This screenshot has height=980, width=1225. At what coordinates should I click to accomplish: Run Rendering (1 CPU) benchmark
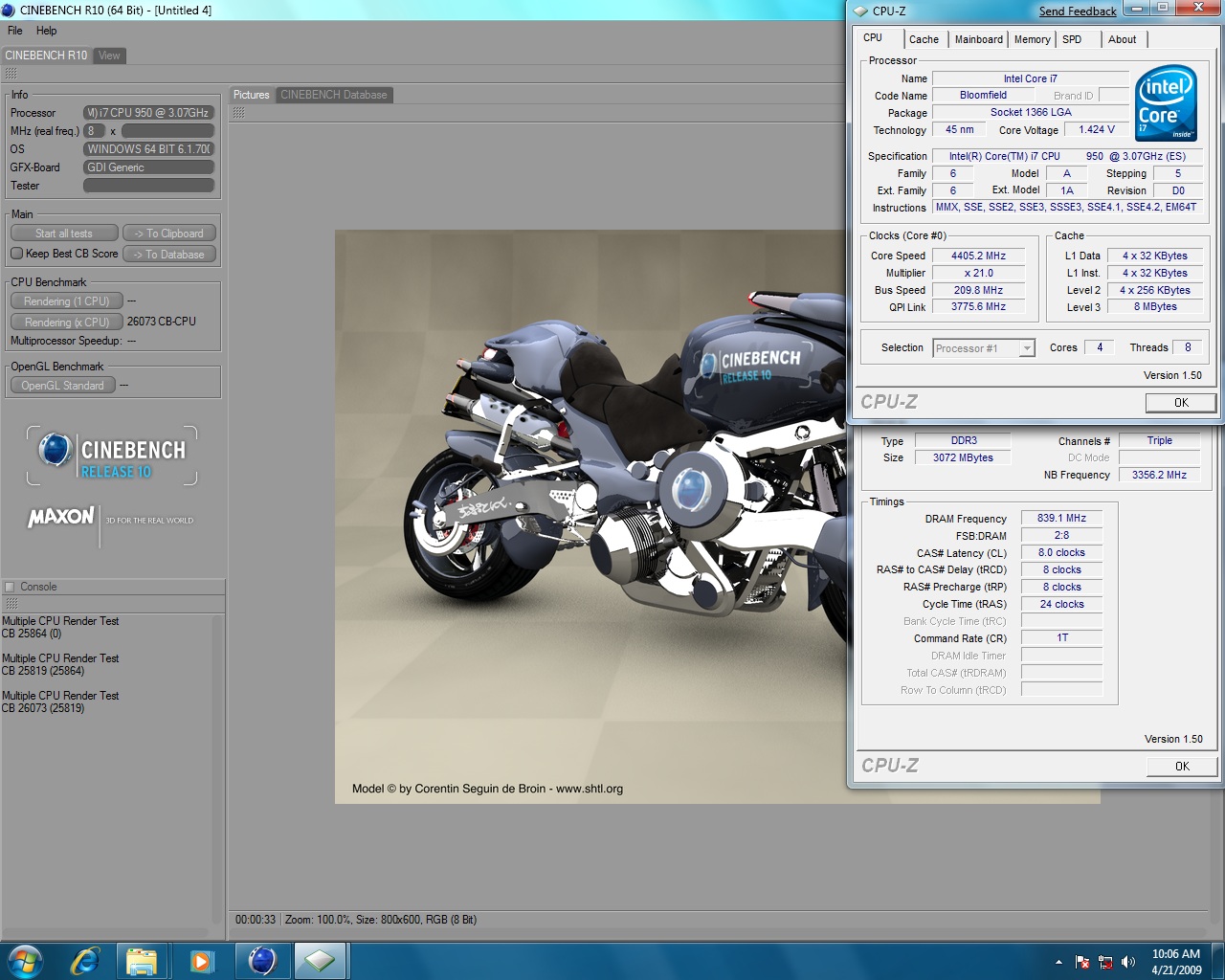[x=67, y=301]
